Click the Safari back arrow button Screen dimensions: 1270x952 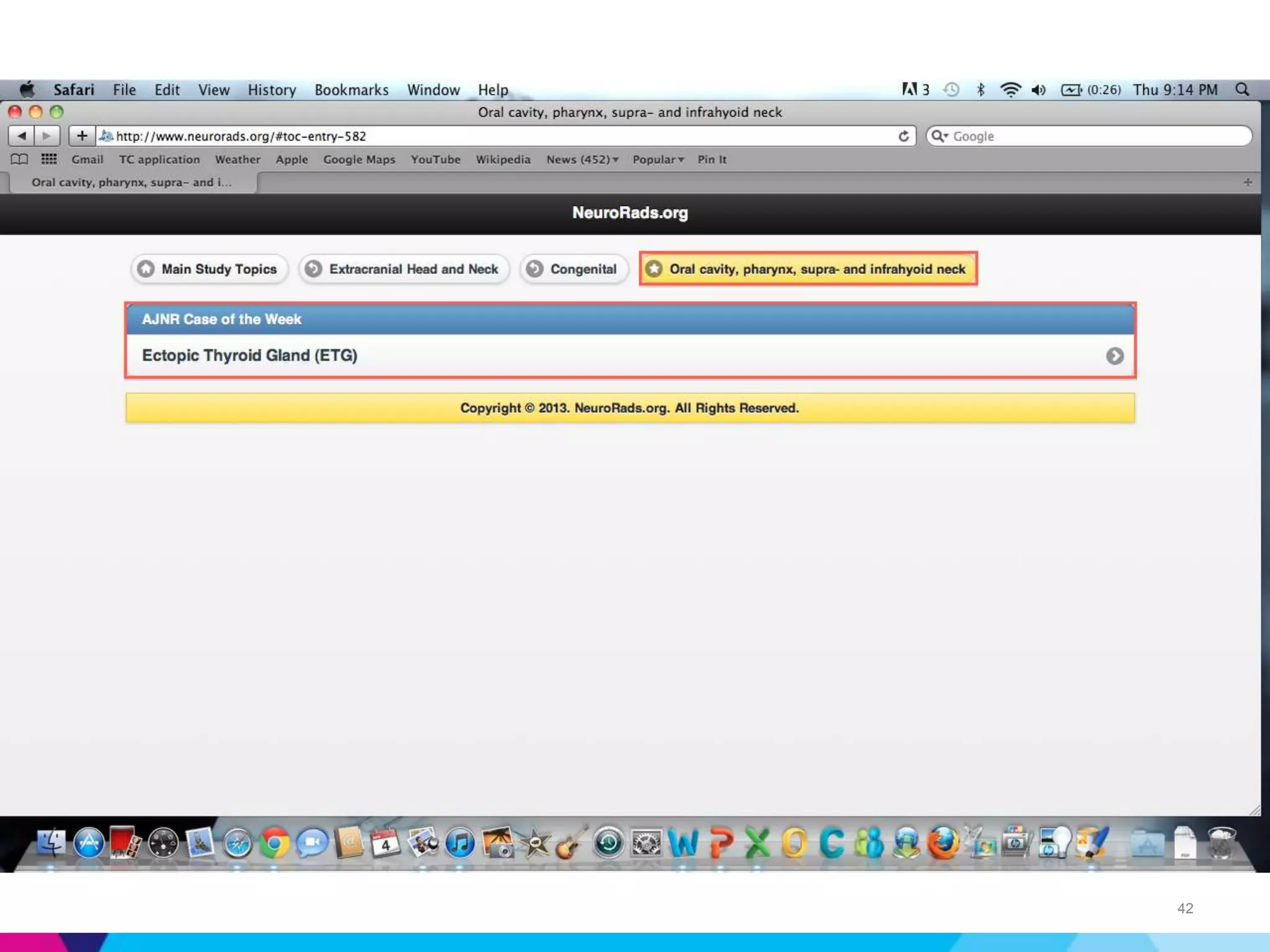pyautogui.click(x=21, y=136)
